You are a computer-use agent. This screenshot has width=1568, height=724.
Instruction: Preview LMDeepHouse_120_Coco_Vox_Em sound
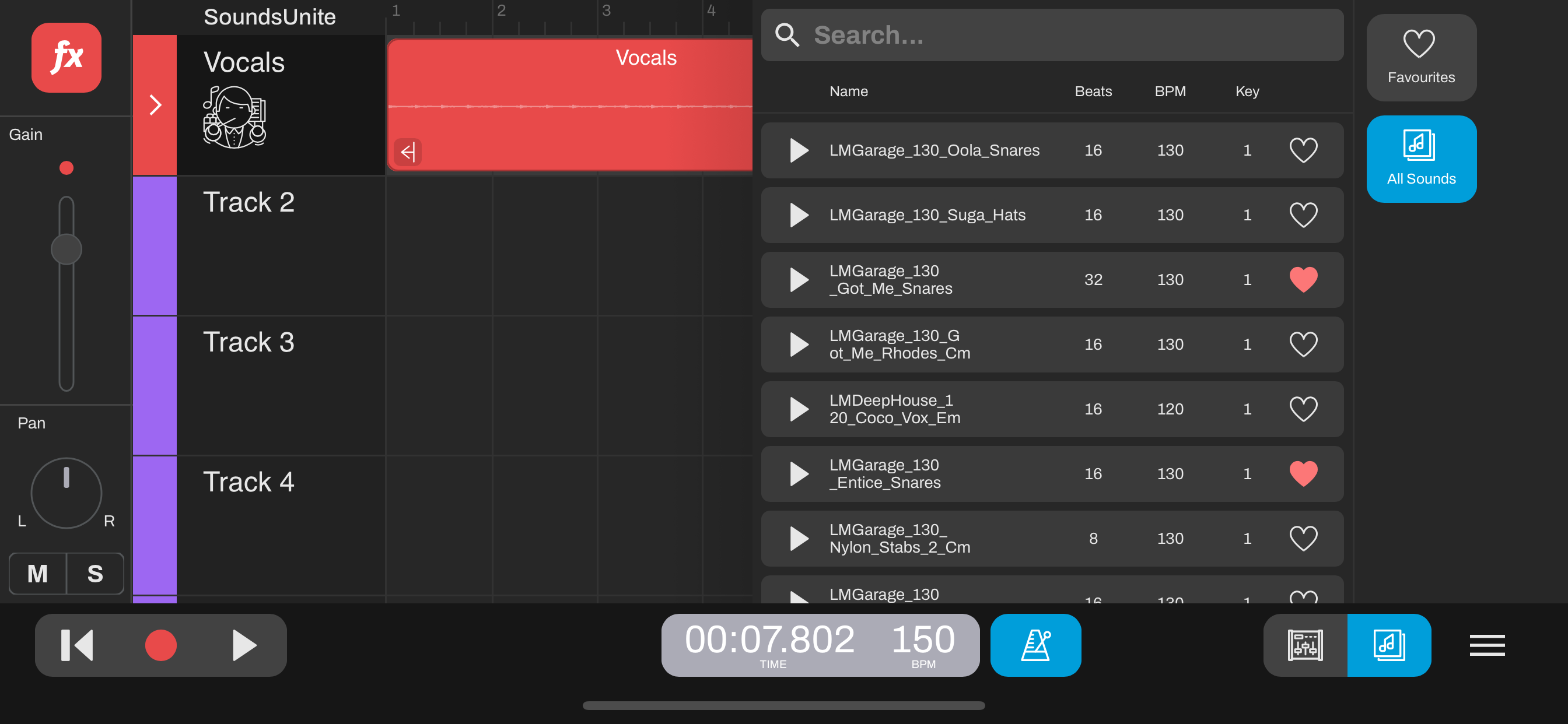click(x=799, y=409)
